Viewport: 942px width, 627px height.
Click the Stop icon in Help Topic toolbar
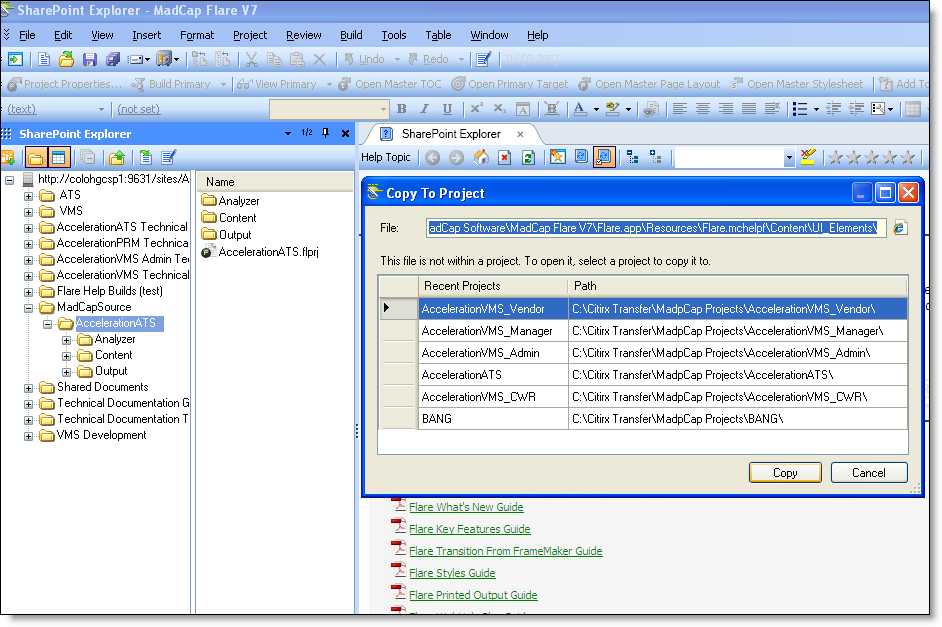[505, 157]
